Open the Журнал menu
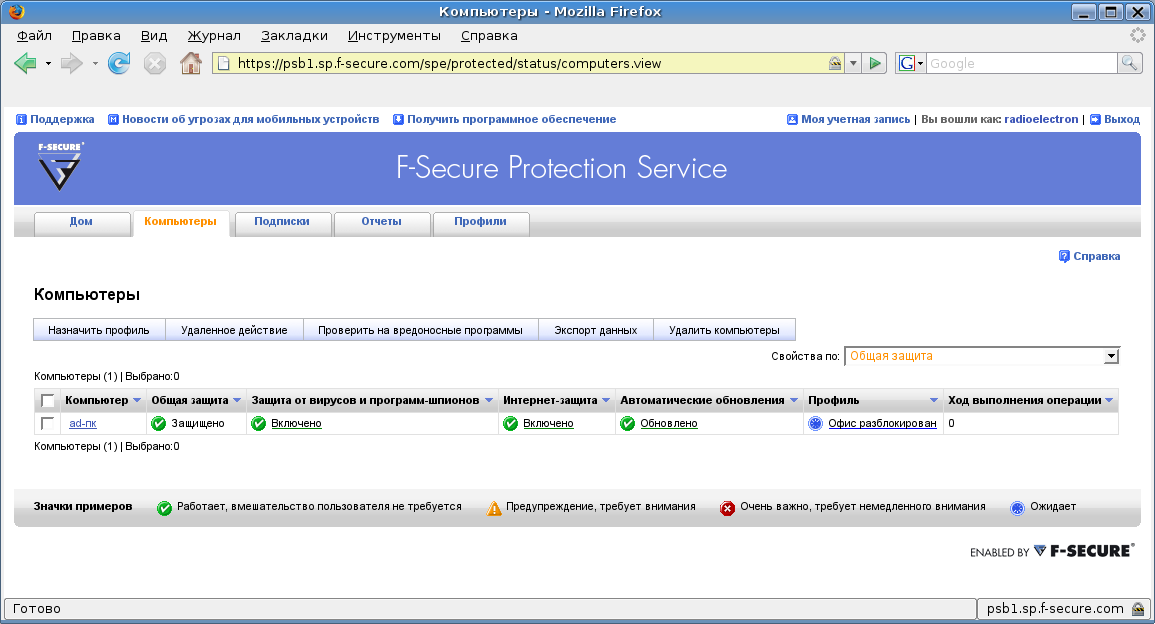The width and height of the screenshot is (1155, 624). pos(214,35)
